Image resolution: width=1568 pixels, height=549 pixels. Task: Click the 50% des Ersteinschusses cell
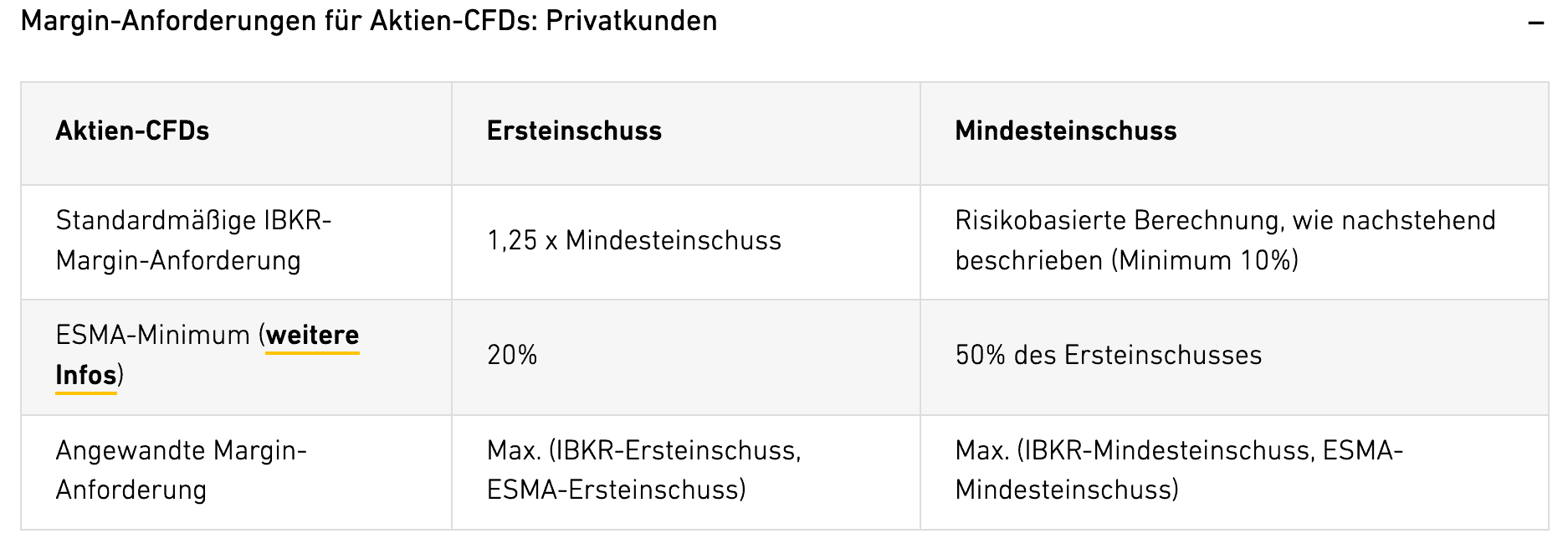coord(1108,356)
